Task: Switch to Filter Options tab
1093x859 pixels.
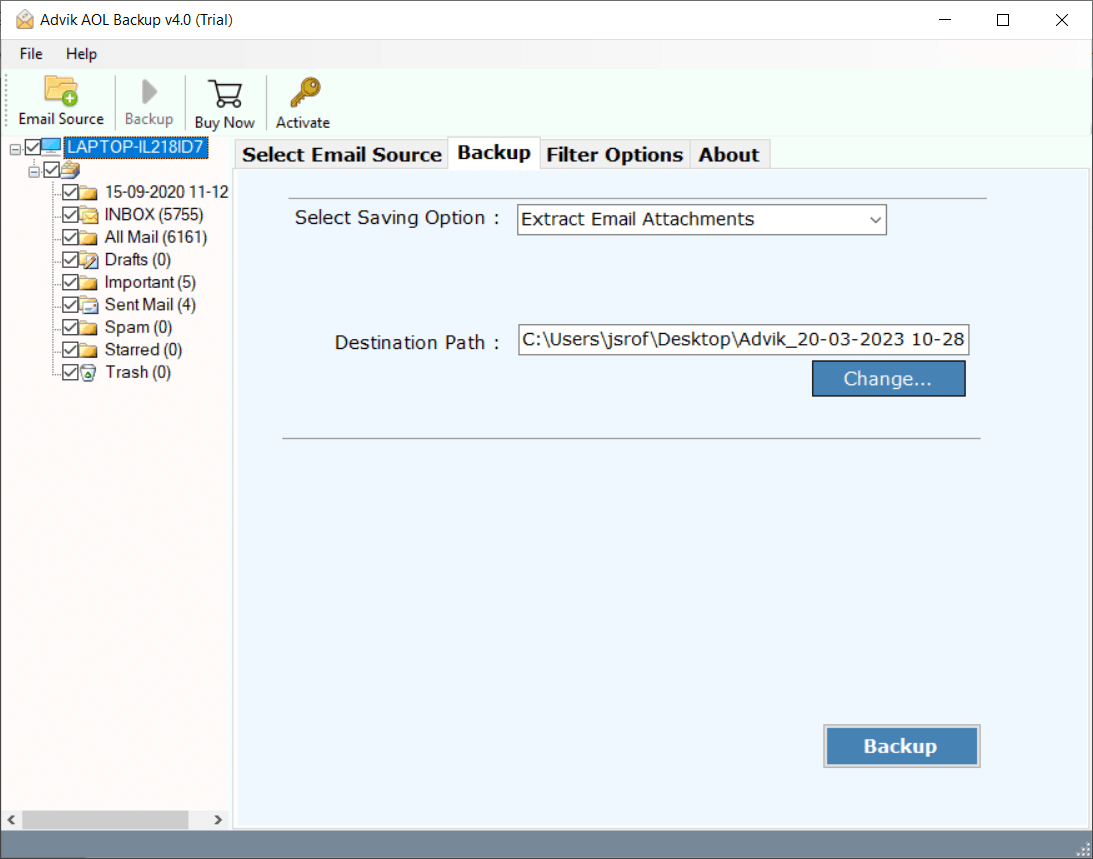Action: tap(614, 154)
